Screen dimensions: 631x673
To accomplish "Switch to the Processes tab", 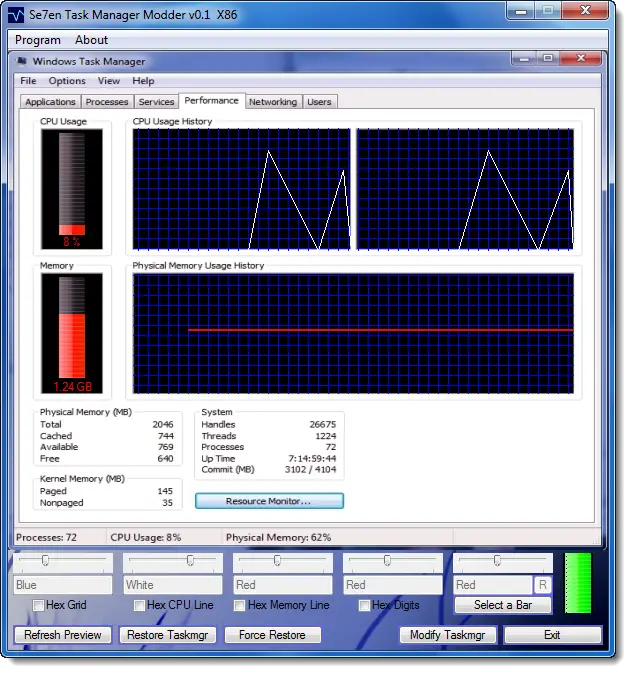I will (x=107, y=102).
